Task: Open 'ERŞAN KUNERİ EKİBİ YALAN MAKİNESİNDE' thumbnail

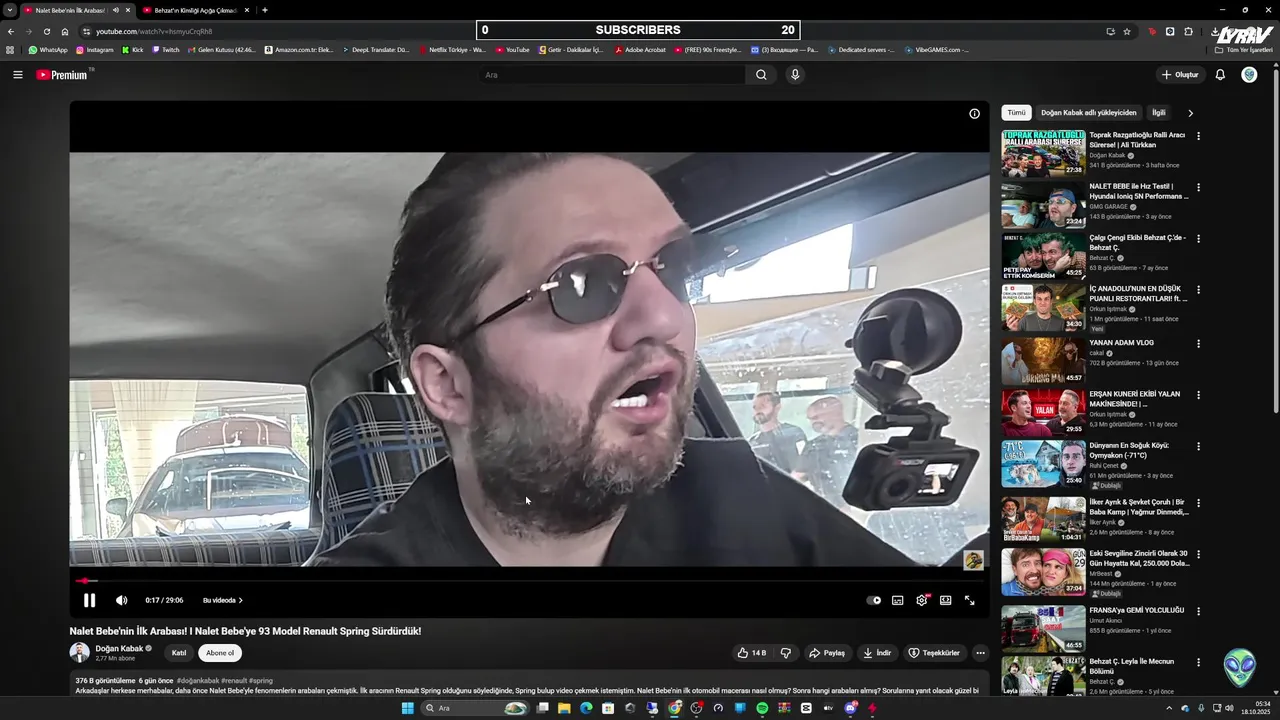Action: coord(1043,412)
